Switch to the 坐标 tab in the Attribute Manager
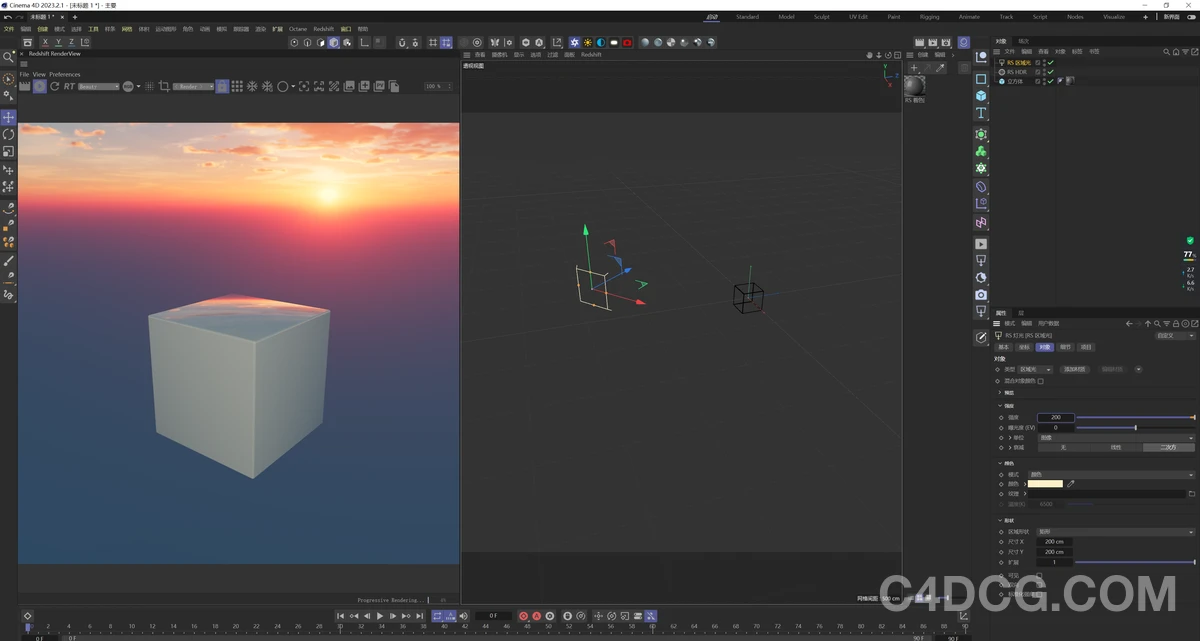The width and height of the screenshot is (1200, 641). pyautogui.click(x=1025, y=347)
